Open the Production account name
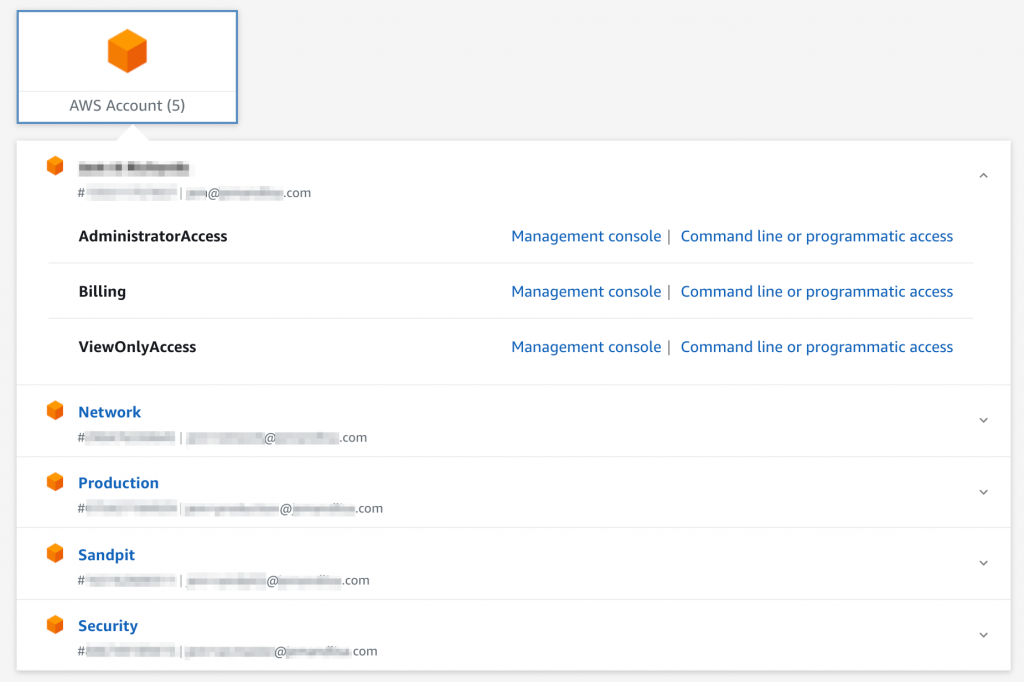The width and height of the screenshot is (1024, 682). [x=118, y=483]
